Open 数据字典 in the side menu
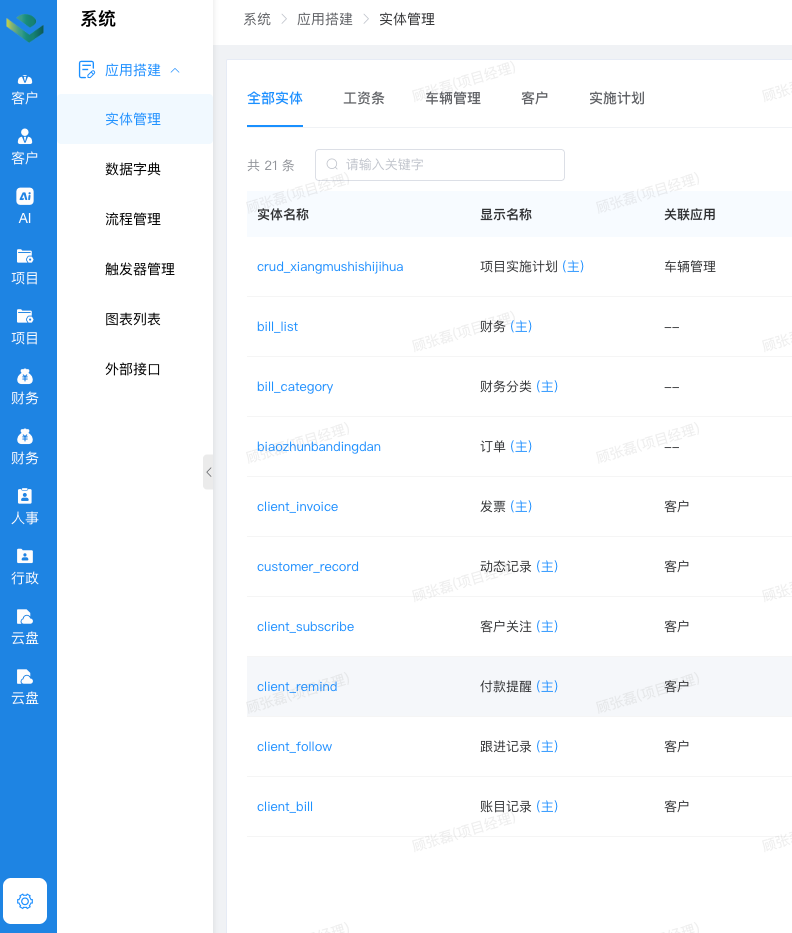The image size is (792, 933). coord(133,169)
